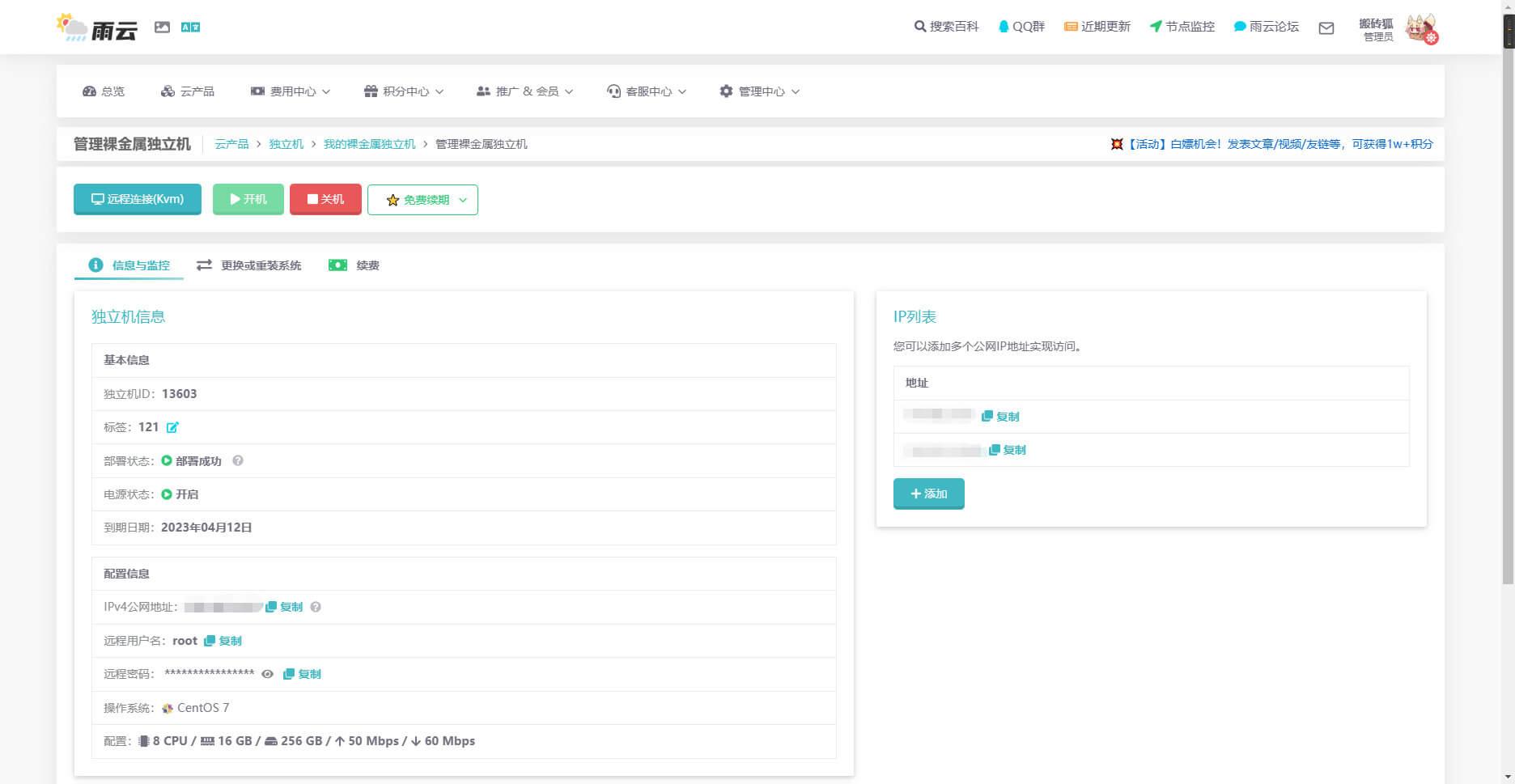
Task: Open the 积分中心 dropdown menu
Action: [404, 91]
